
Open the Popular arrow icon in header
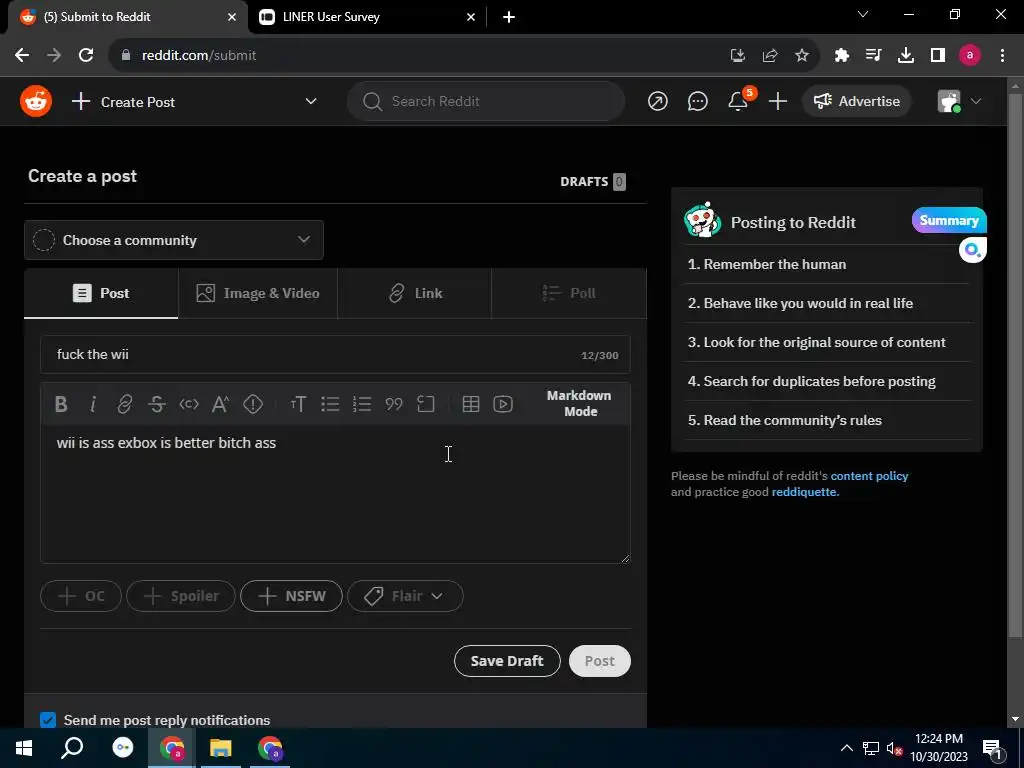[x=658, y=101]
